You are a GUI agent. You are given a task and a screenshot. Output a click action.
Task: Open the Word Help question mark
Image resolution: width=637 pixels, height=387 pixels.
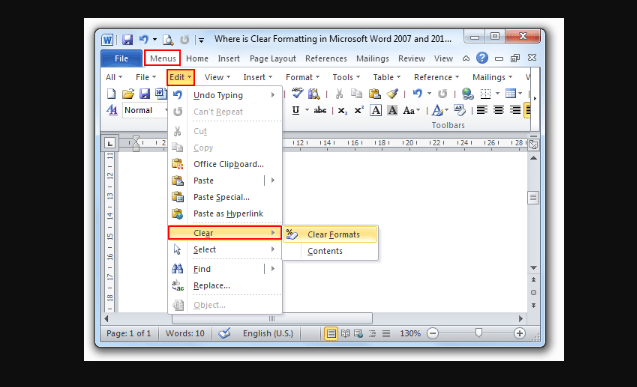pyautogui.click(x=482, y=58)
